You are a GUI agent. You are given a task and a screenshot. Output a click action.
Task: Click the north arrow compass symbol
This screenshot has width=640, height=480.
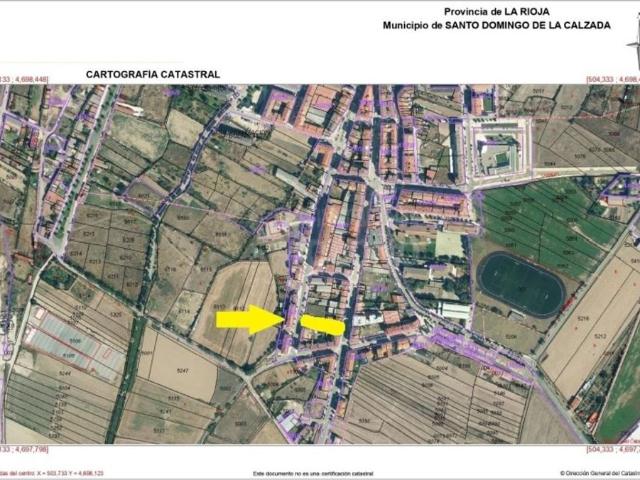[633, 45]
